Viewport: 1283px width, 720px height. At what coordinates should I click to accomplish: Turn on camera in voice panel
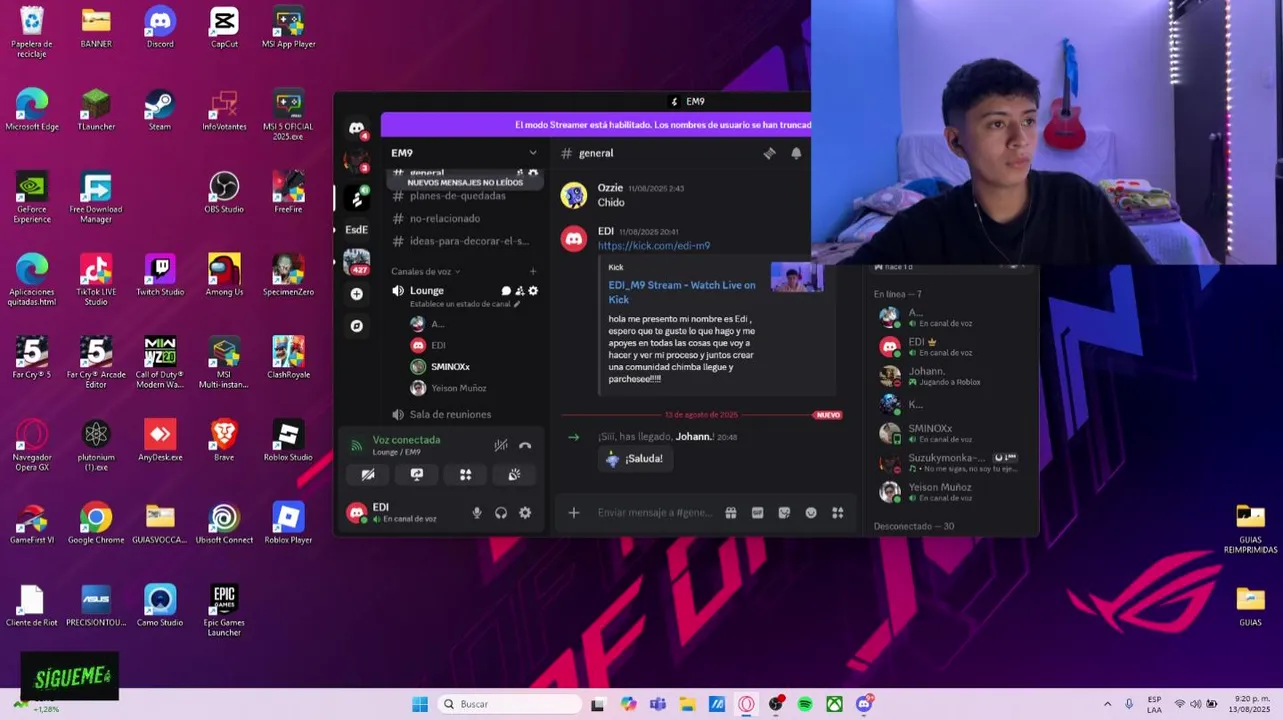pyautogui.click(x=368, y=474)
